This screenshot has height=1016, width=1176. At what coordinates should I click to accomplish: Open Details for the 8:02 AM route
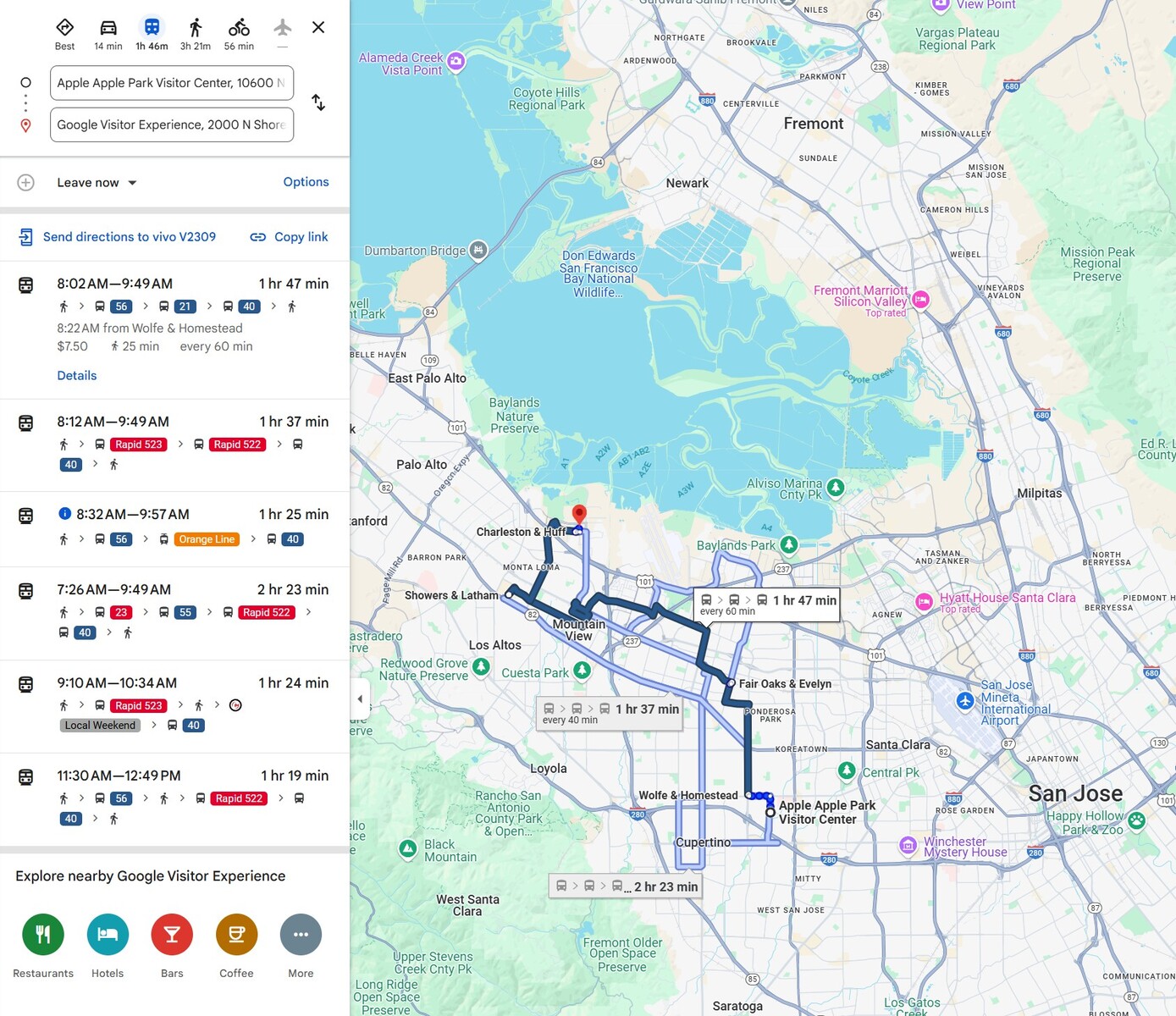tap(77, 376)
